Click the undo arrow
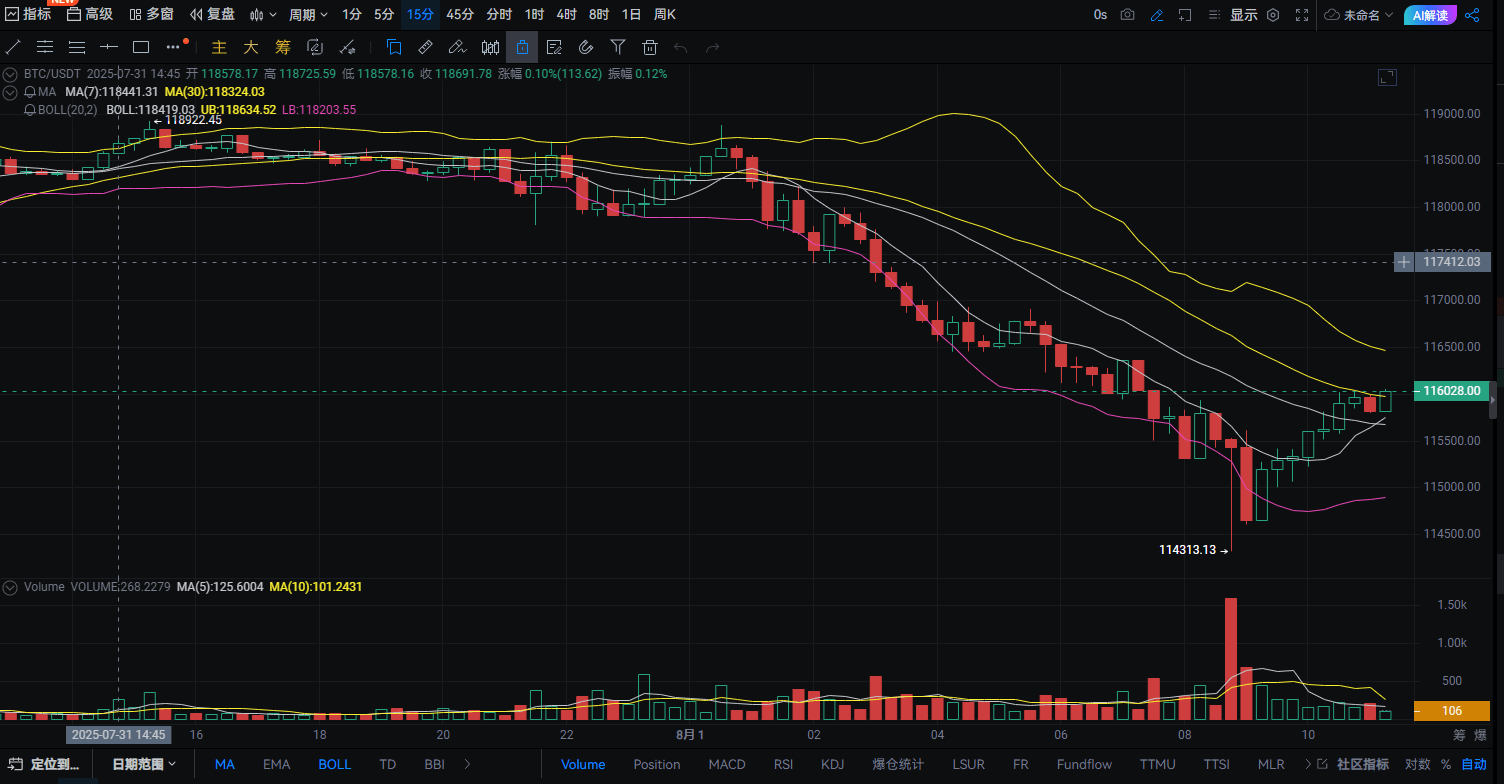Viewport: 1504px width, 784px height. point(681,47)
